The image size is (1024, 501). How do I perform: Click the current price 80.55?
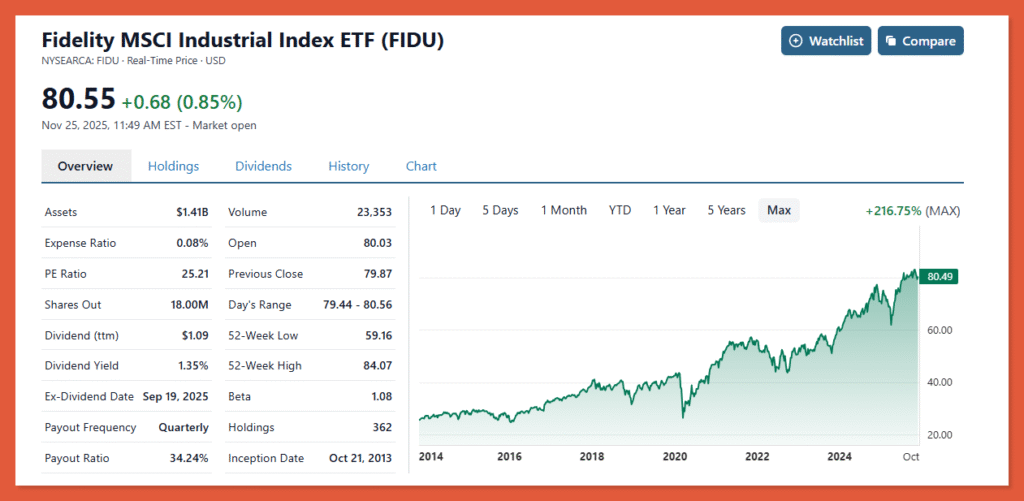[x=78, y=99]
